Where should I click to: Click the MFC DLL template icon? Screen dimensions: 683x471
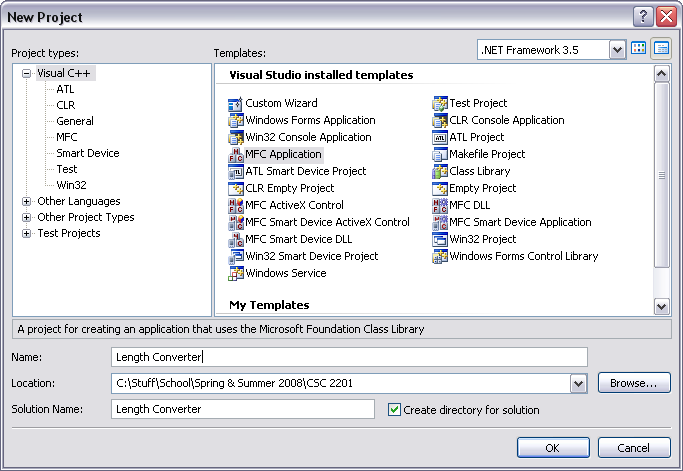click(440, 205)
